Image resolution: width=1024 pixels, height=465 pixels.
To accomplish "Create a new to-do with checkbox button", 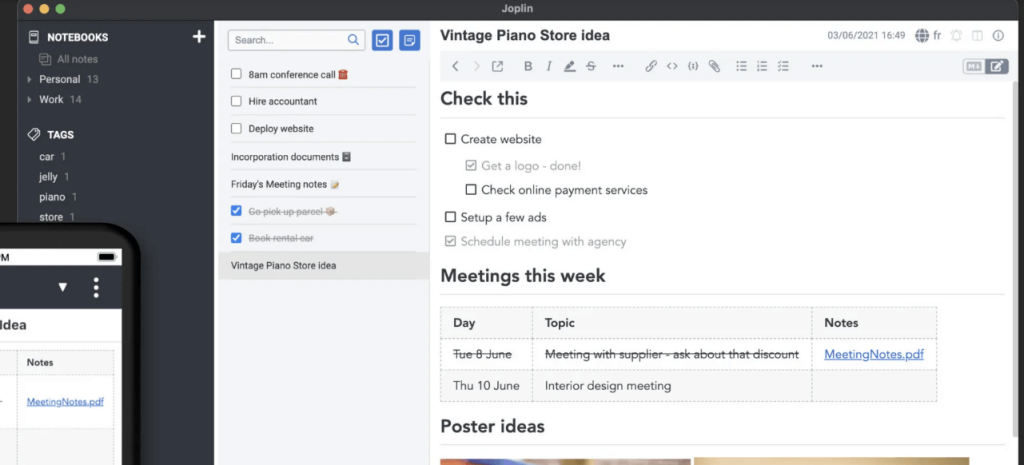I will click(x=382, y=40).
